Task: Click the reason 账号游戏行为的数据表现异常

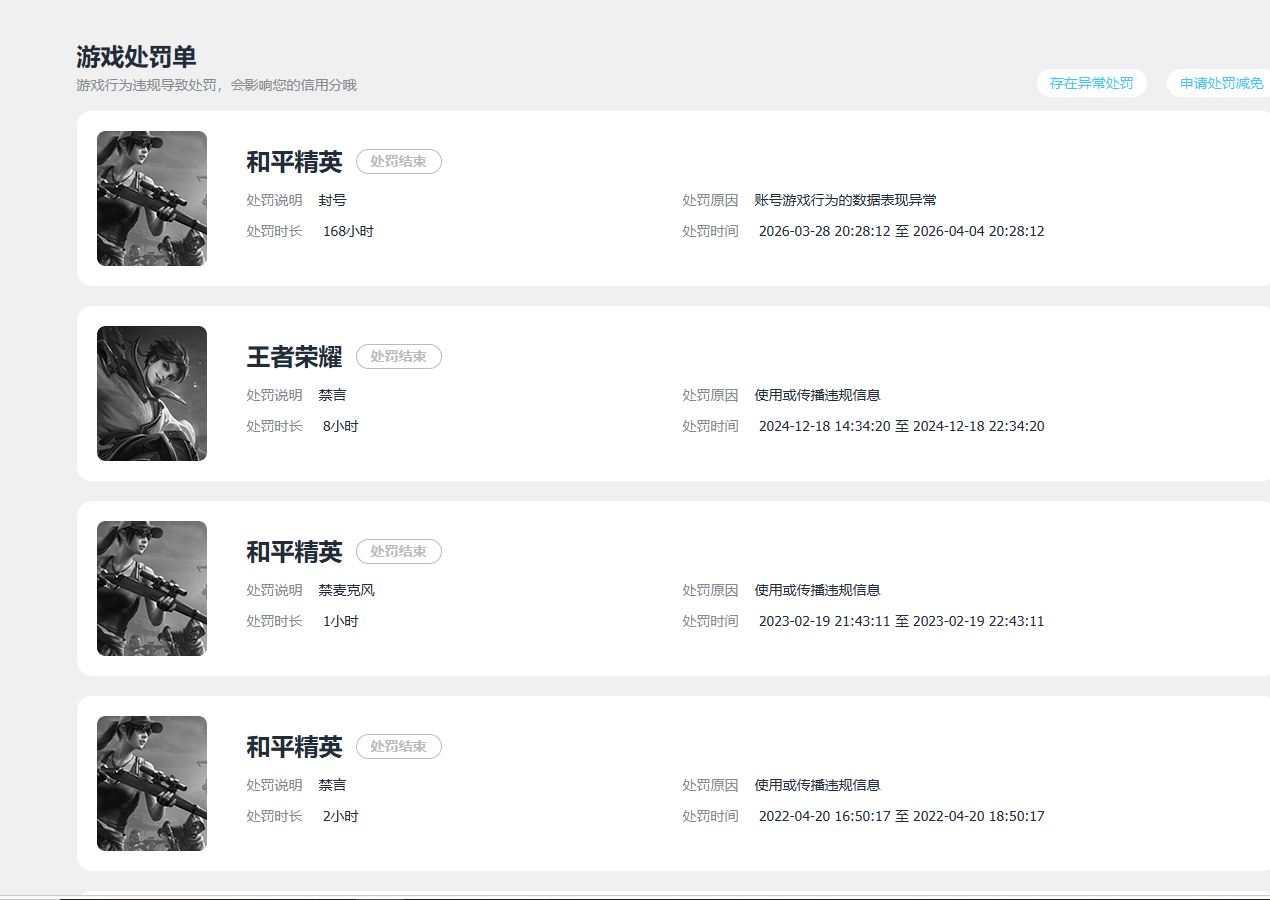Action: (845, 200)
